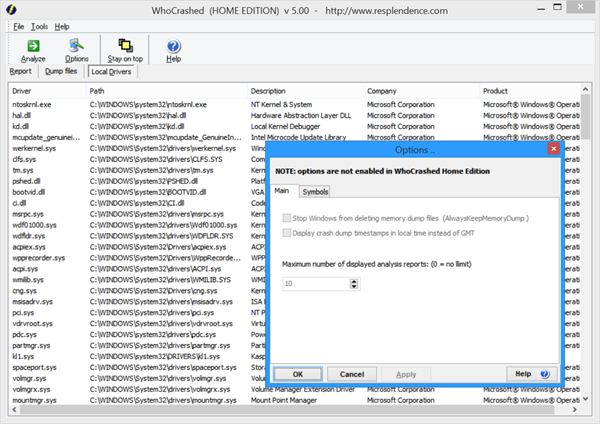The image size is (600, 424).
Task: Click the C:\WINDOWS\system32\kl1.sys path cell
Action: click(x=155, y=356)
